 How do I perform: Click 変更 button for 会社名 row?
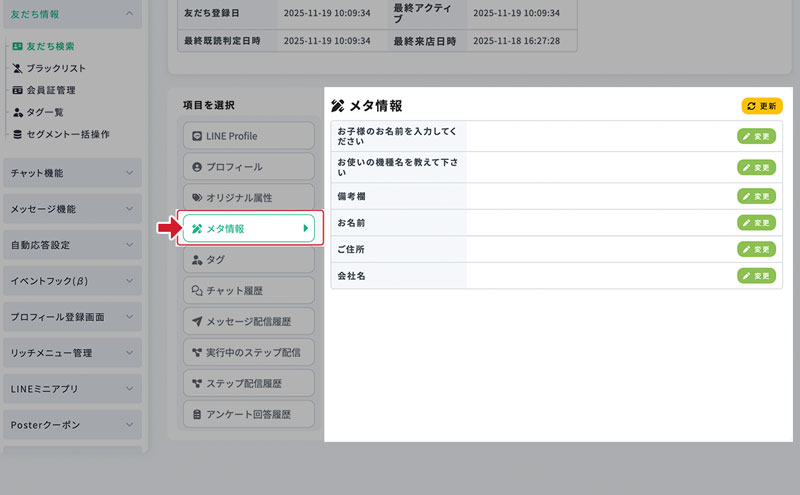pyautogui.click(x=756, y=275)
